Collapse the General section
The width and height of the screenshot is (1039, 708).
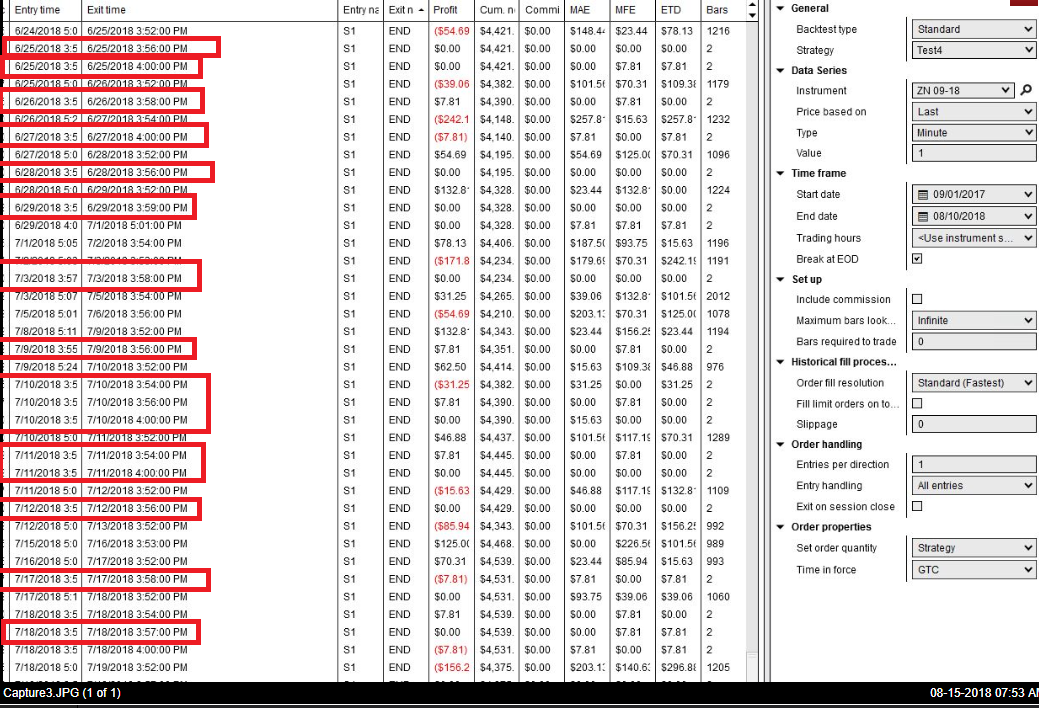[x=780, y=8]
